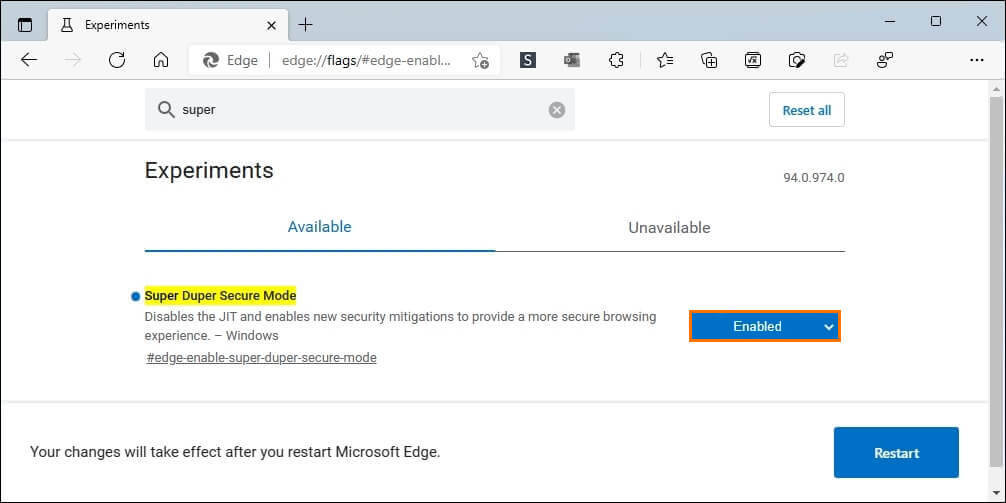Open a new tab with plus button

tap(306, 25)
